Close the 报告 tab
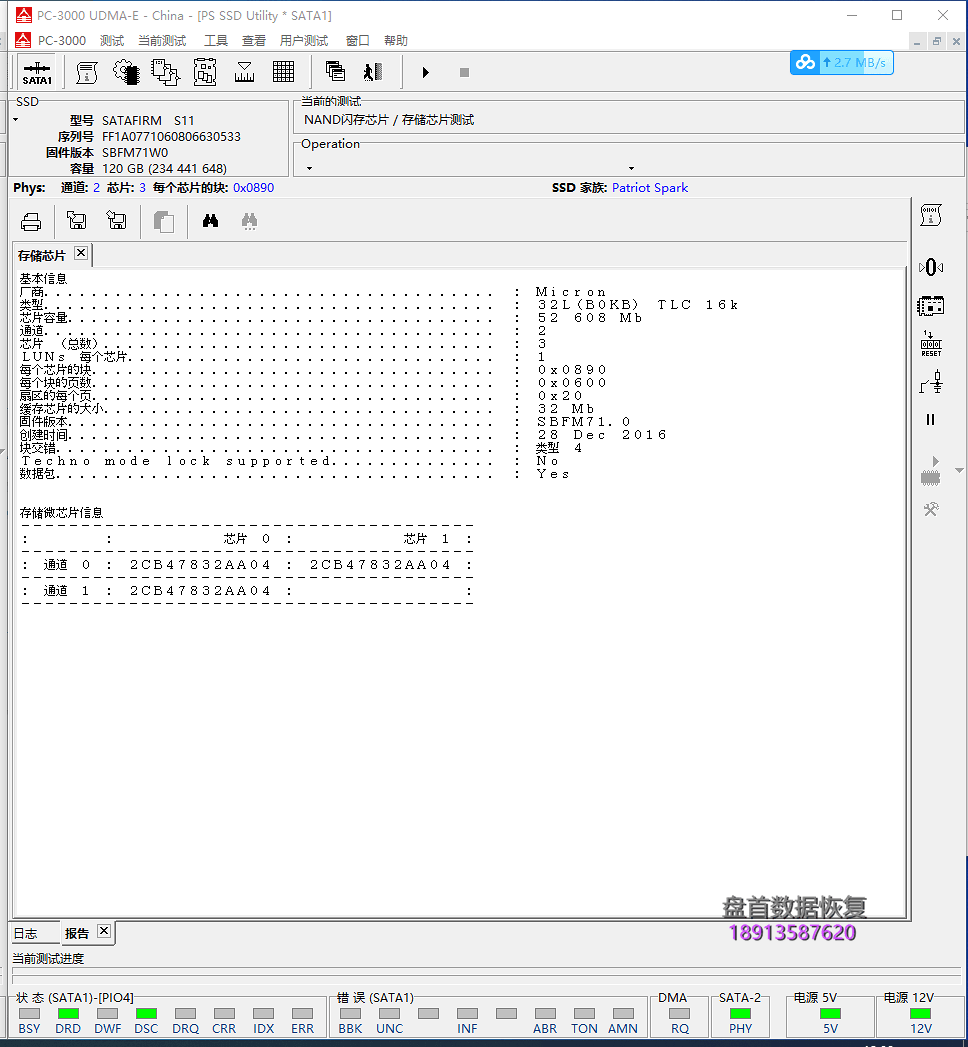The width and height of the screenshot is (968, 1047). coord(104,931)
